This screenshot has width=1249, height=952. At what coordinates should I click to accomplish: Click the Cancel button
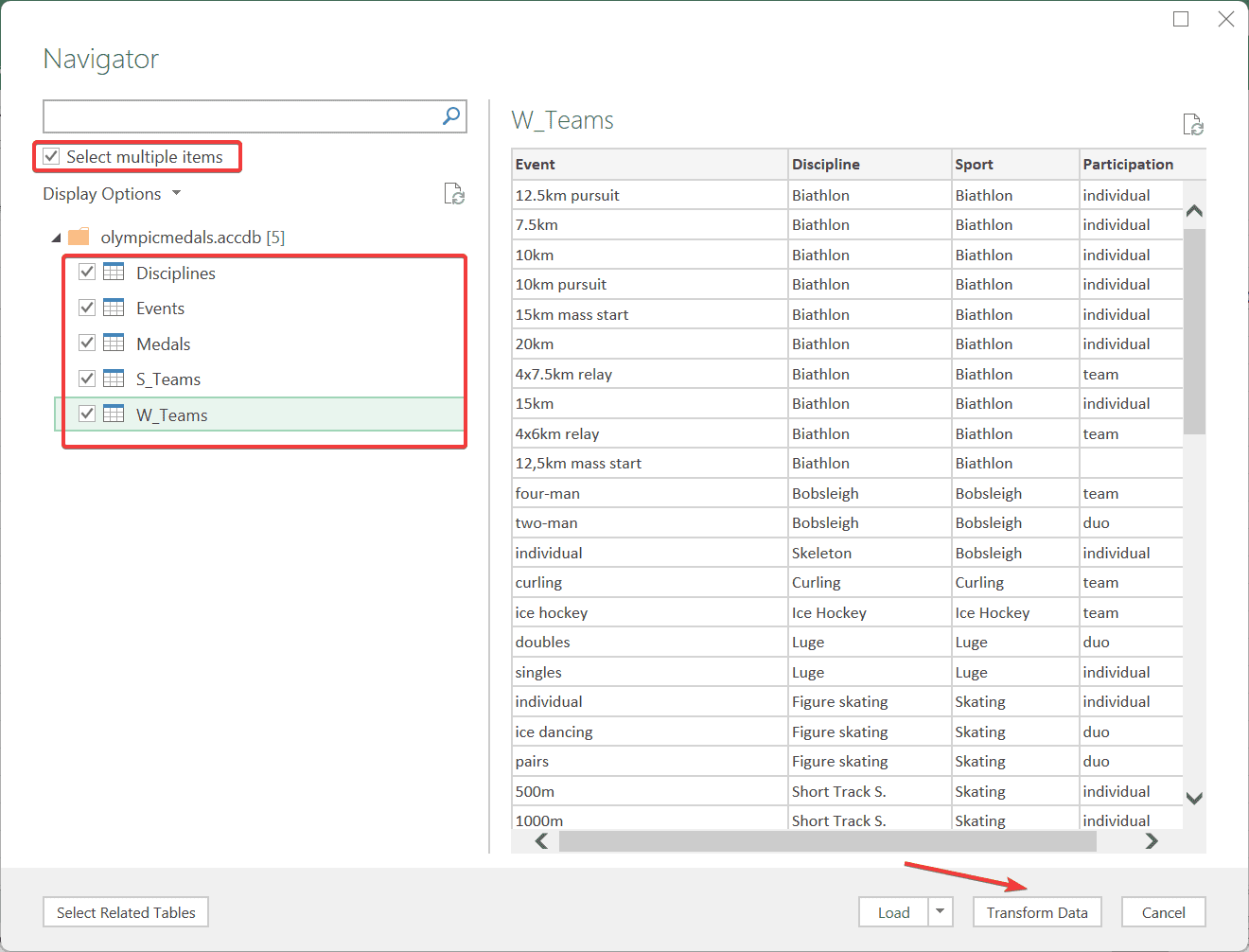pos(1164,912)
